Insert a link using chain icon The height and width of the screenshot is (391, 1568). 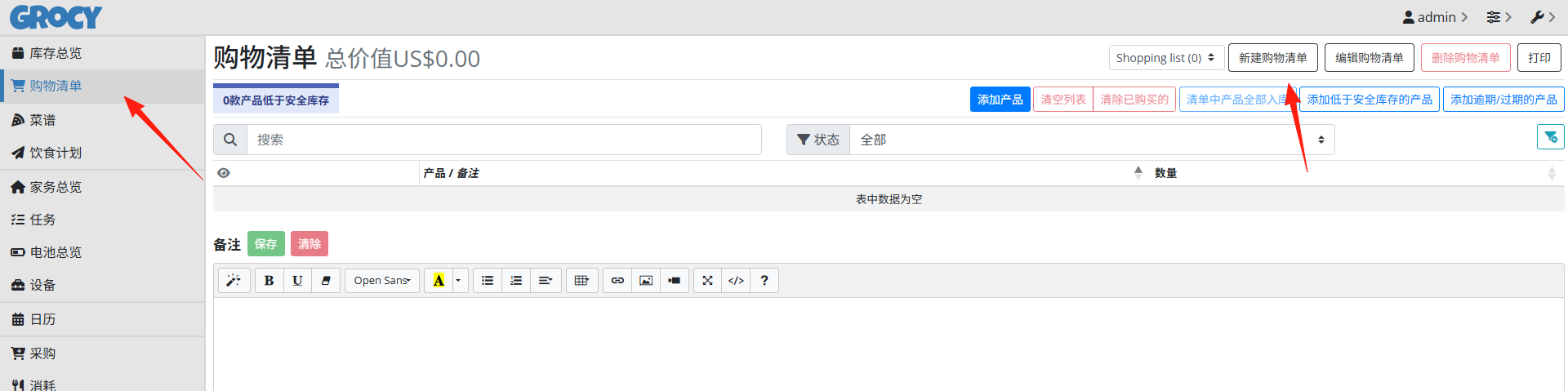617,281
